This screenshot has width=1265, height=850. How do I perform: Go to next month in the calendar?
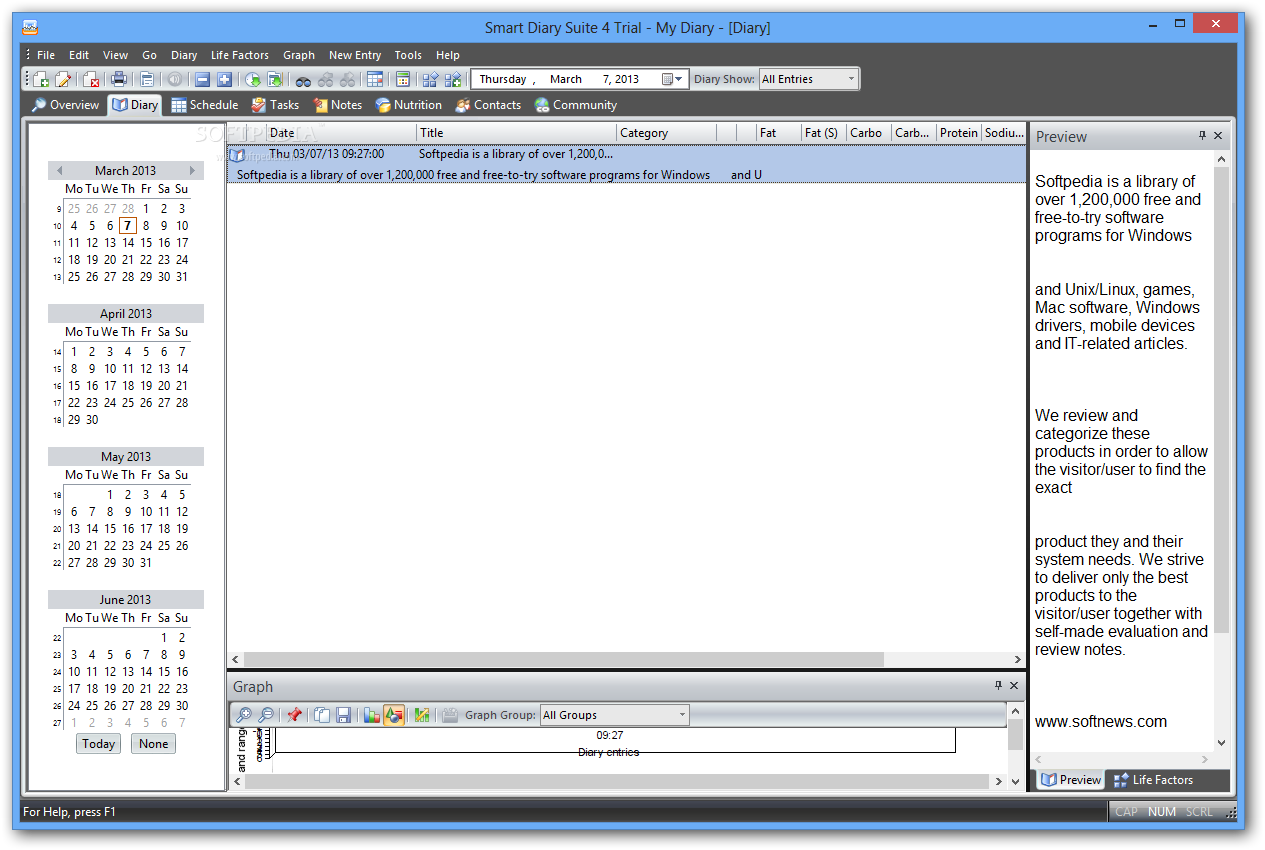(192, 171)
